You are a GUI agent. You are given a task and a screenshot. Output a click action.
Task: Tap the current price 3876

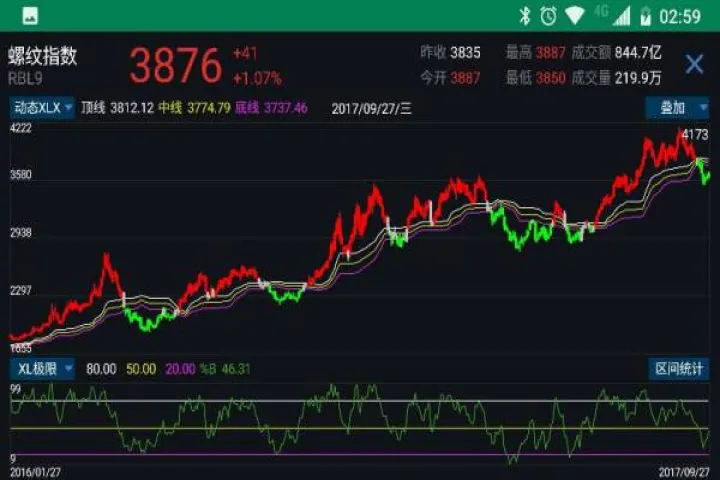[x=176, y=66]
